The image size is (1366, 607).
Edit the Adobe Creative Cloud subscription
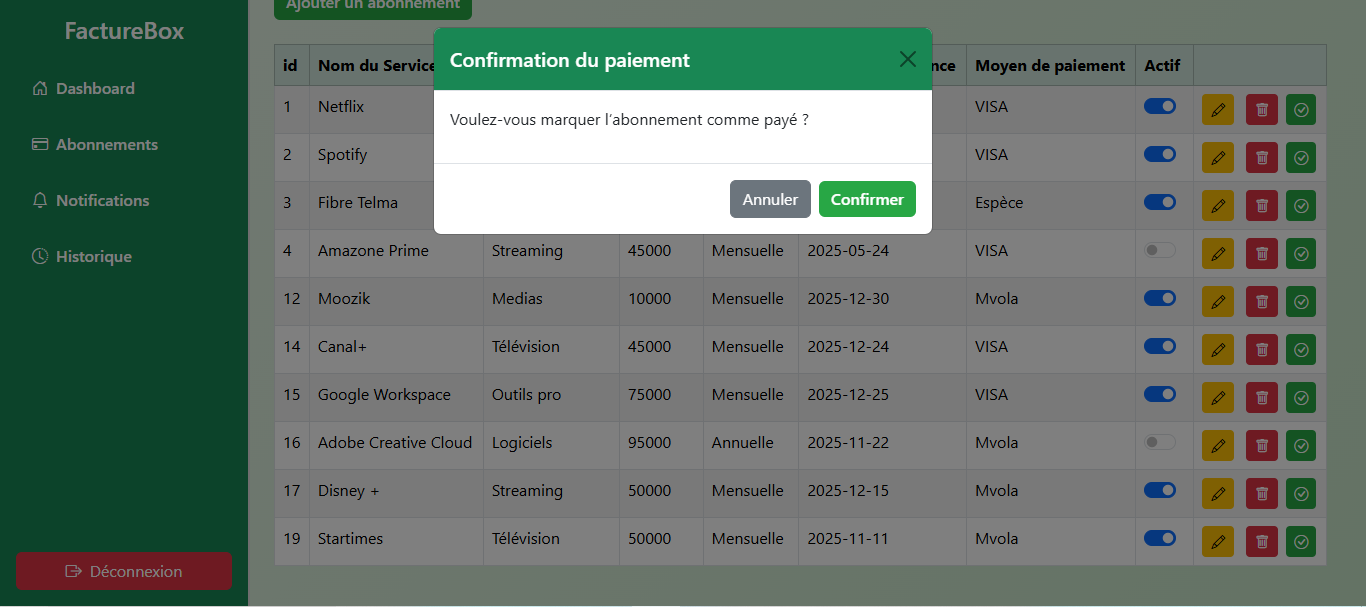(1218, 446)
